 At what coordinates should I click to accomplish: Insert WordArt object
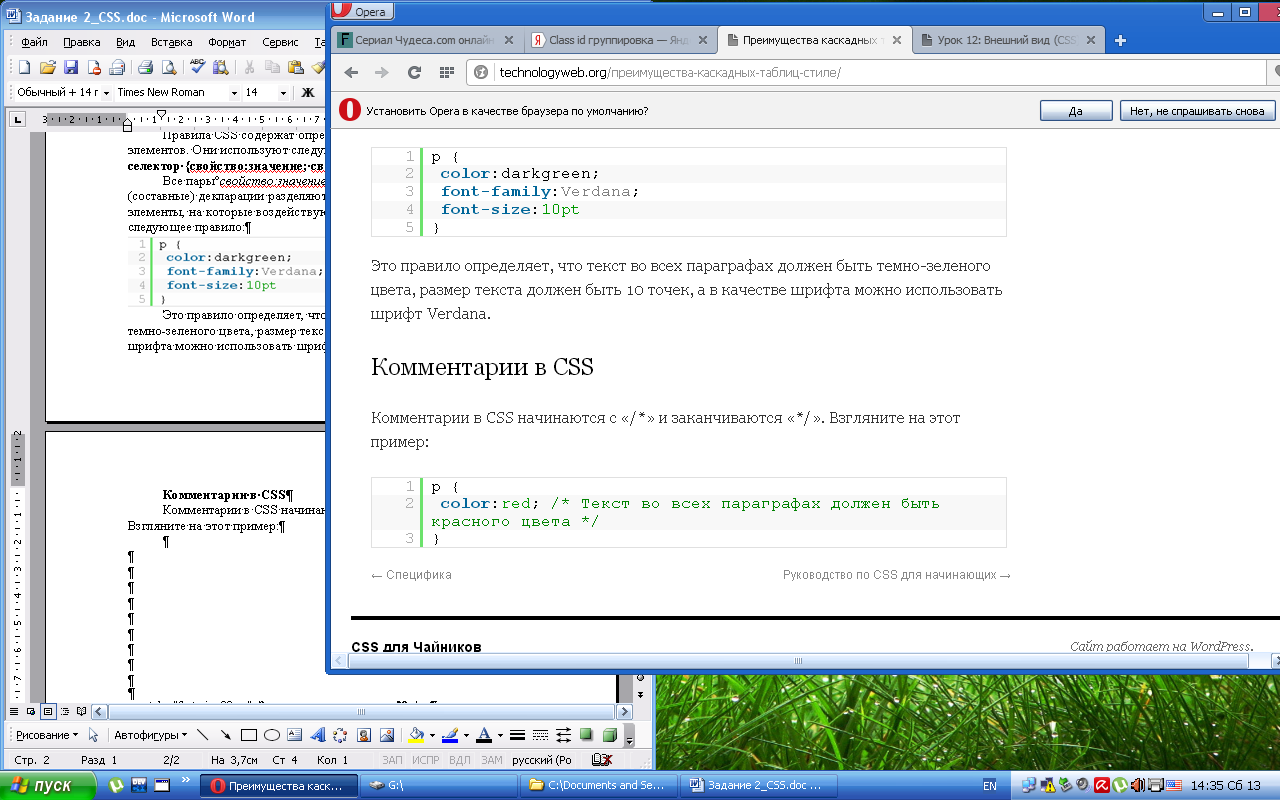click(317, 735)
